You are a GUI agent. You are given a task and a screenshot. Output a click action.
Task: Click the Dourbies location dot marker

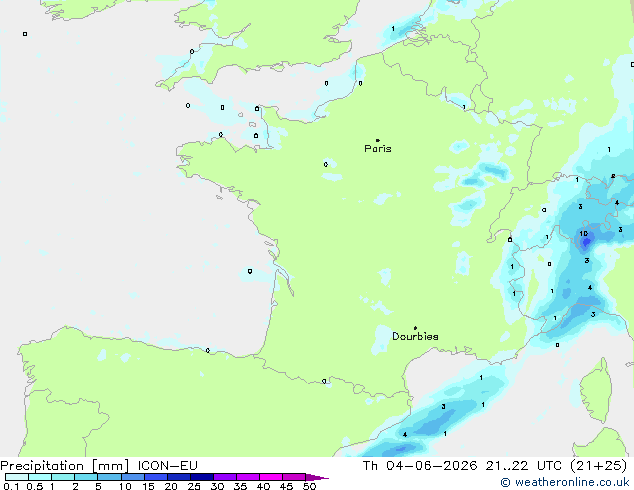coord(415,328)
